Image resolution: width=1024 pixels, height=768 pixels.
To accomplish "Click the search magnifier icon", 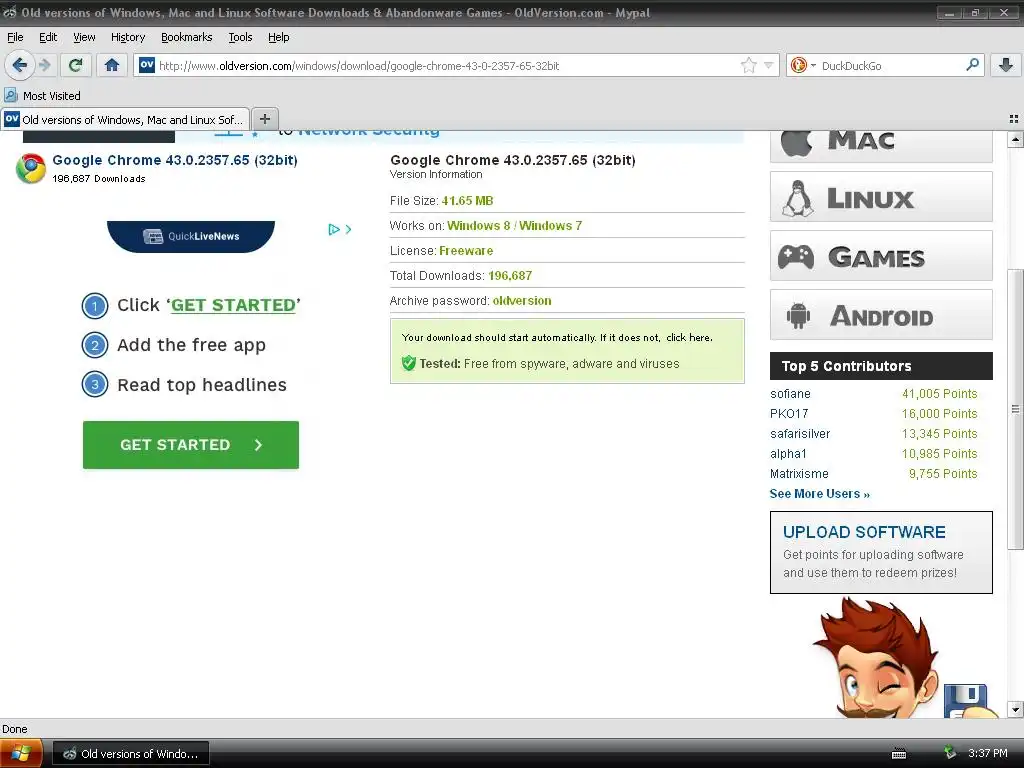I will 972,65.
